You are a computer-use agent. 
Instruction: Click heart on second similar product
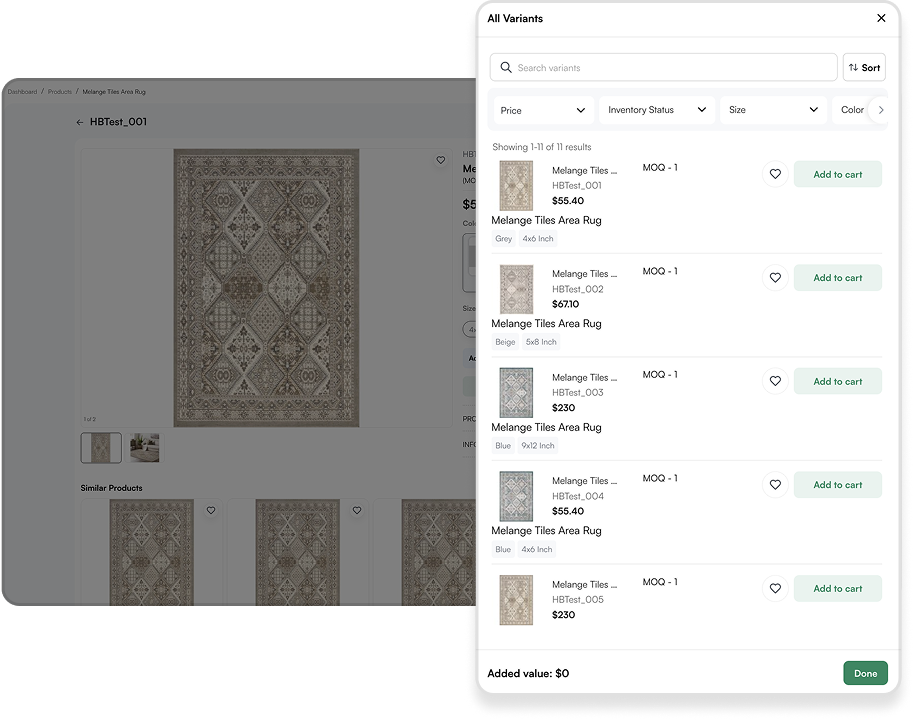[x=357, y=510]
